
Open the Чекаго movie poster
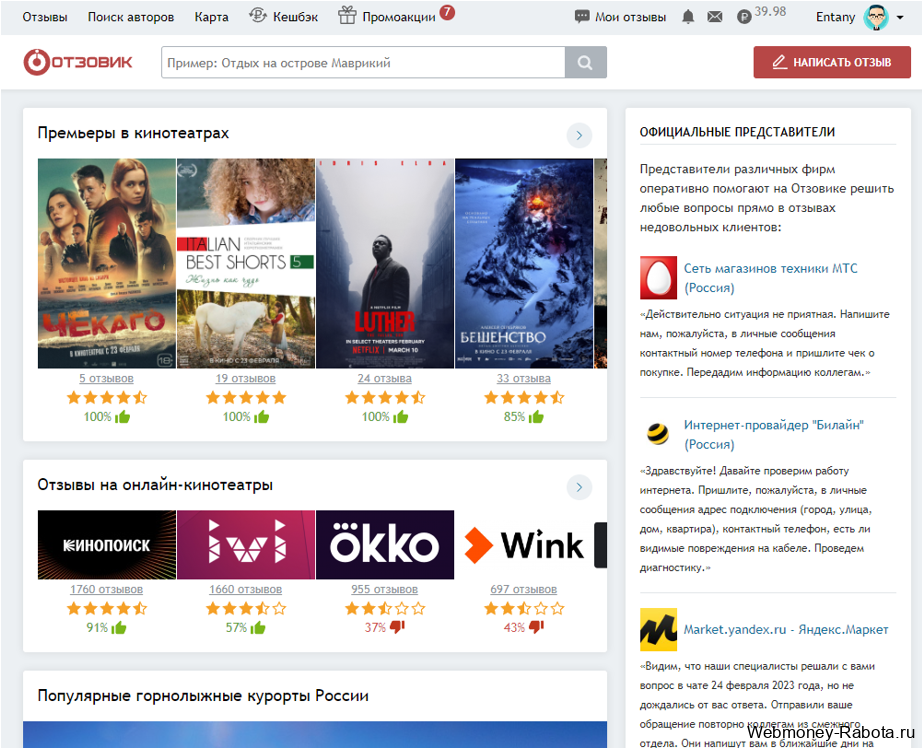(x=106, y=263)
